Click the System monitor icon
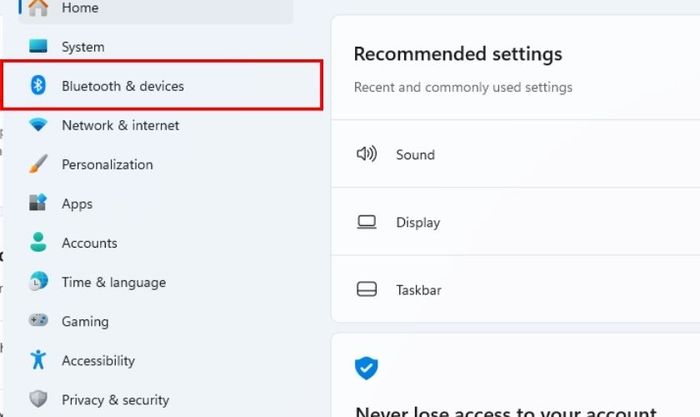This screenshot has height=417, width=700. pos(38,47)
